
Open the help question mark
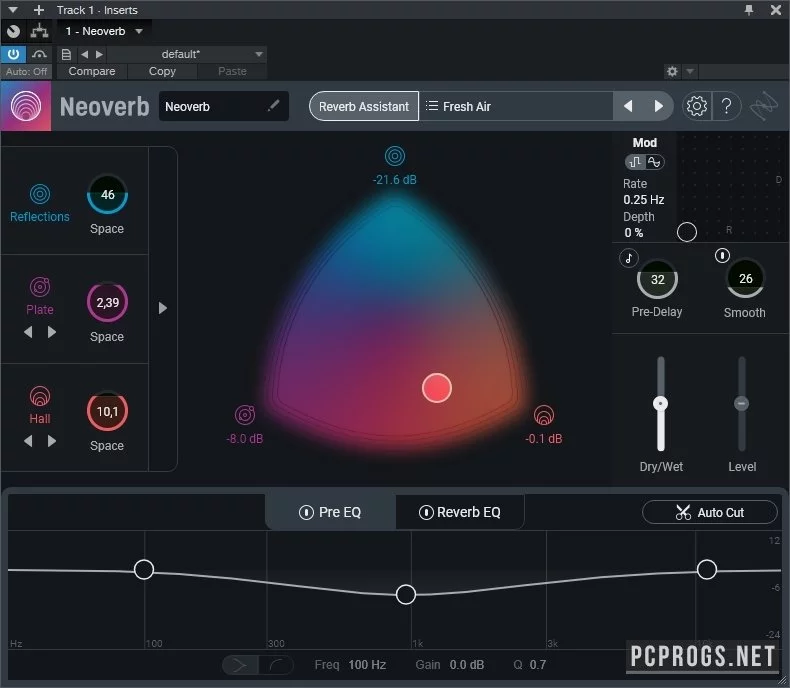point(726,106)
